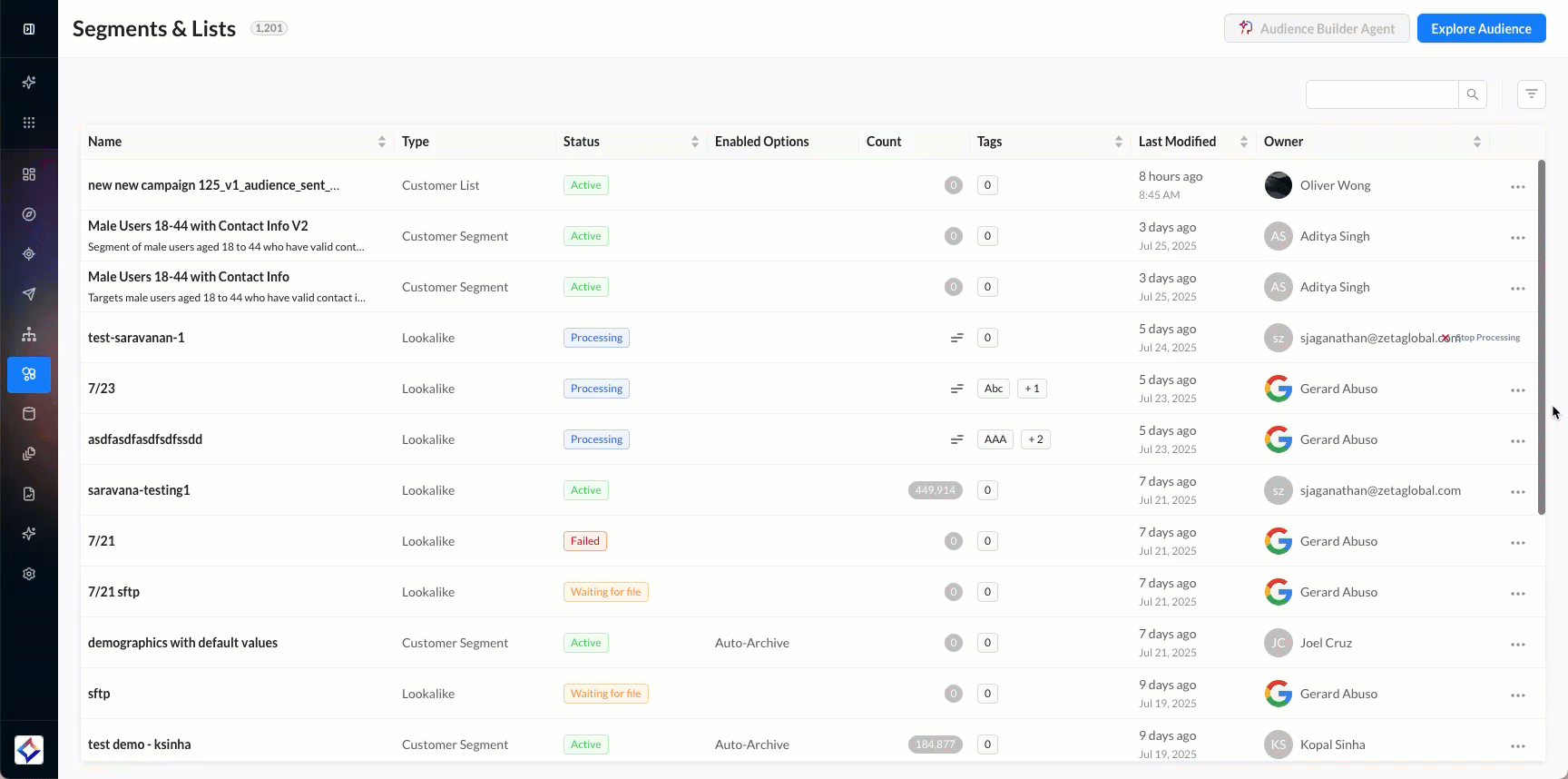The height and width of the screenshot is (779, 1568).
Task: Open the settings gear icon in sidebar
Action: [29, 574]
